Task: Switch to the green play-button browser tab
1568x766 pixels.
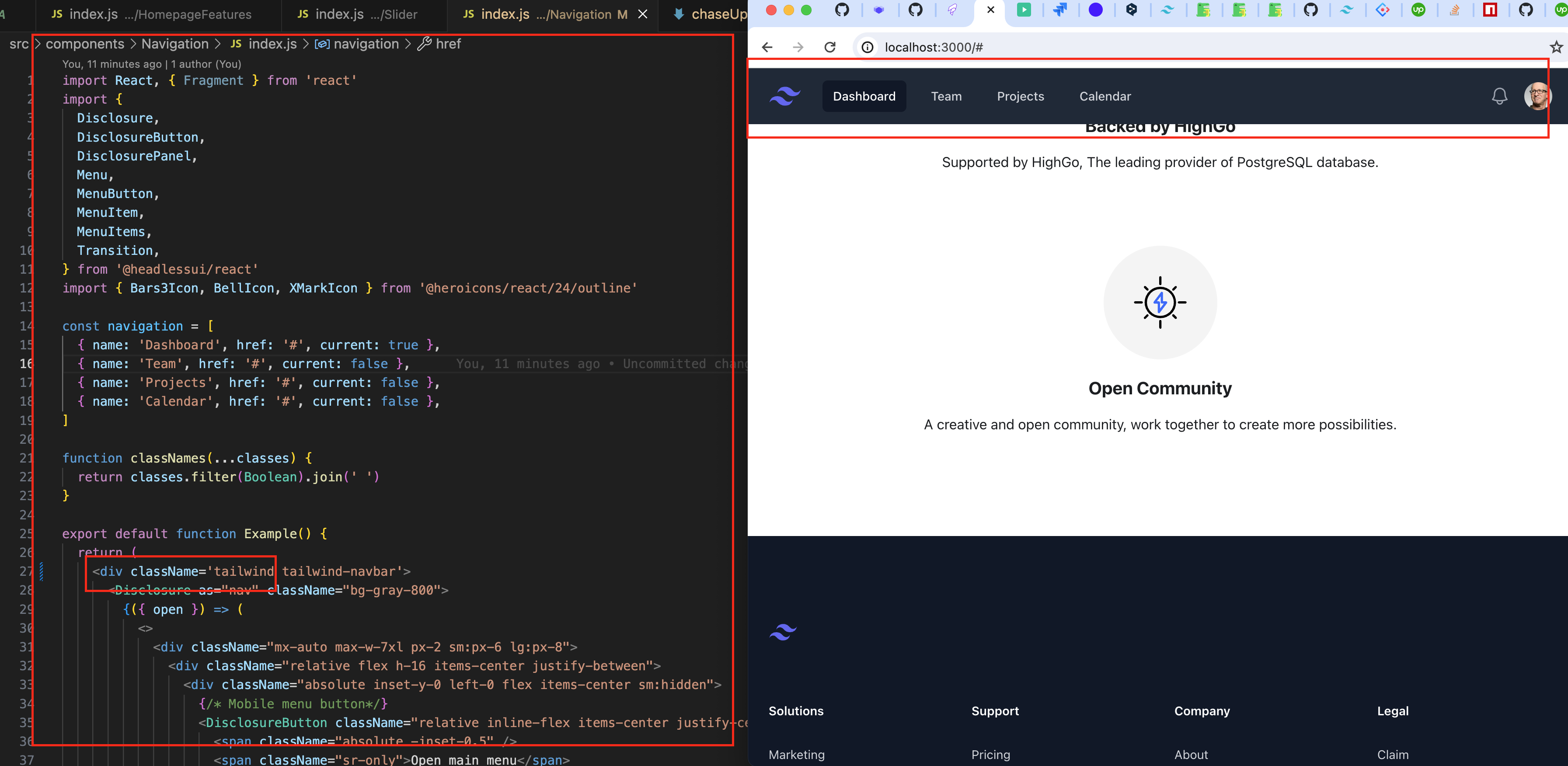Action: click(1024, 10)
